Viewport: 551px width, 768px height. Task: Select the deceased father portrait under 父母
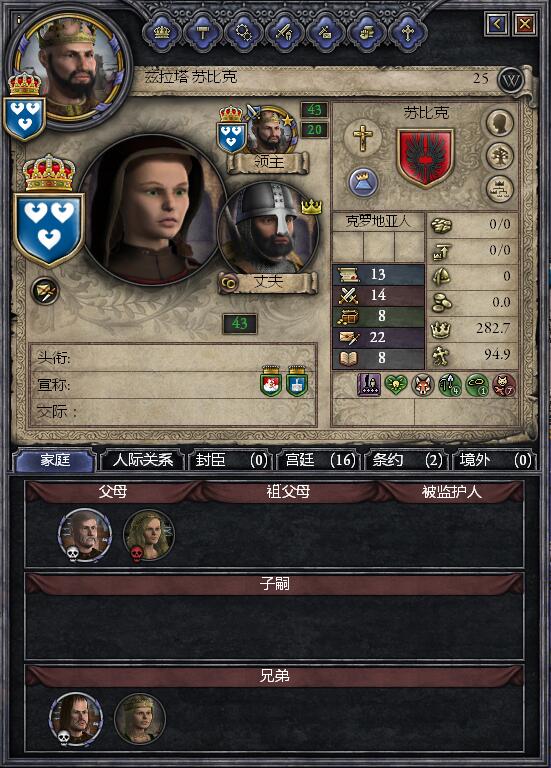click(x=85, y=534)
